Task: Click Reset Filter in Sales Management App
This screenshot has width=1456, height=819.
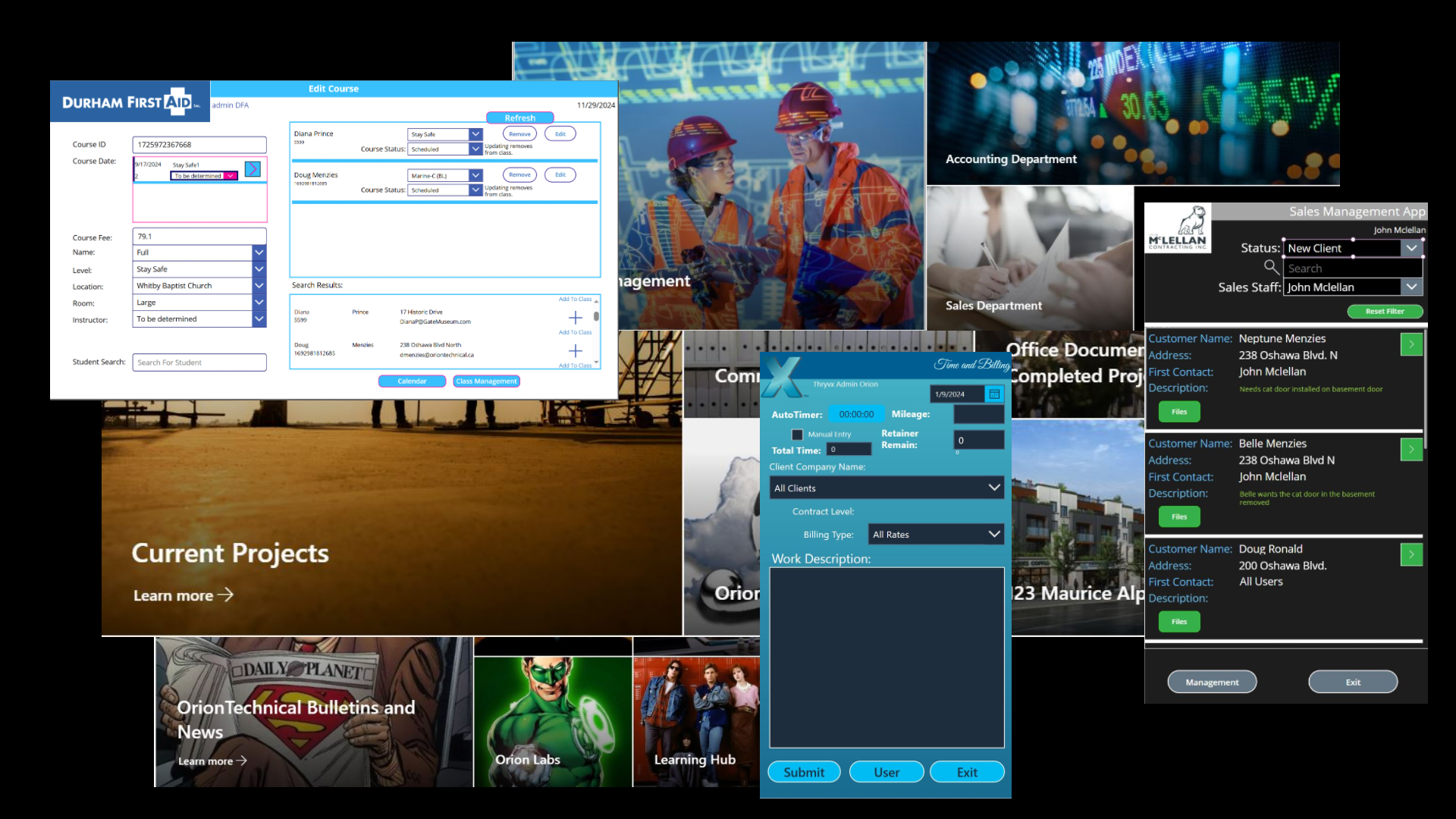Action: tap(1385, 311)
